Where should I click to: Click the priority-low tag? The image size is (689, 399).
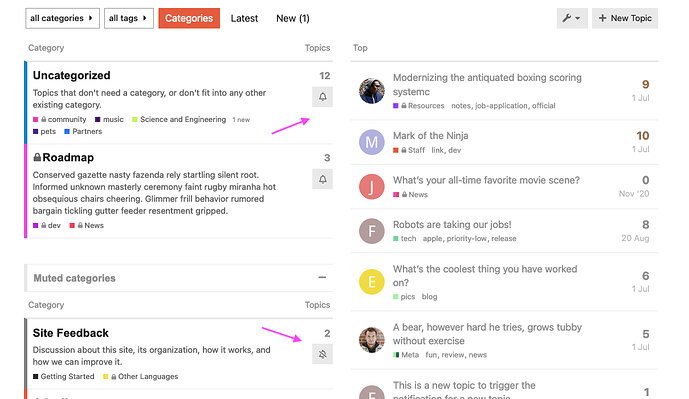click(x=467, y=239)
